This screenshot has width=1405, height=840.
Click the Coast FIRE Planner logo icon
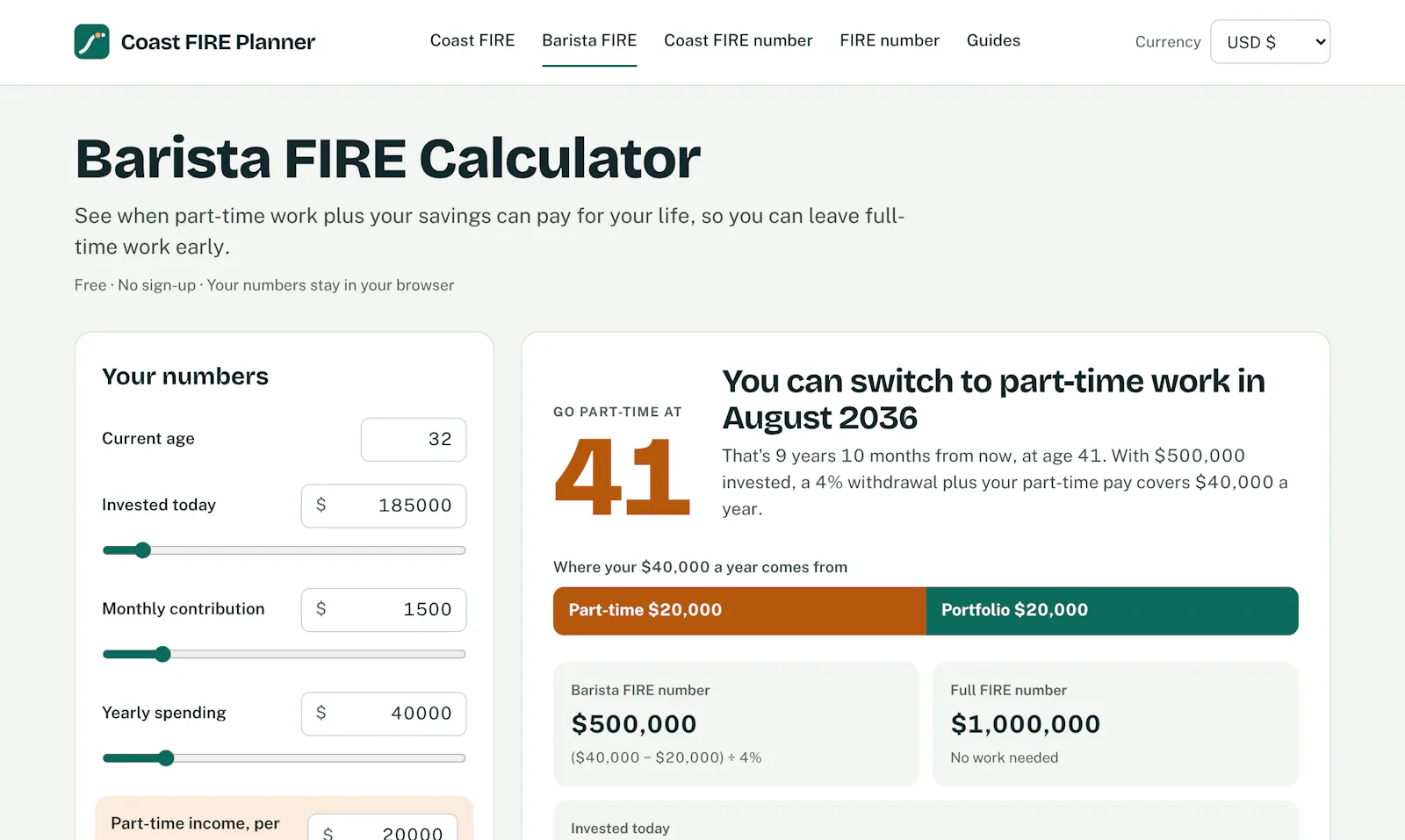click(x=92, y=41)
